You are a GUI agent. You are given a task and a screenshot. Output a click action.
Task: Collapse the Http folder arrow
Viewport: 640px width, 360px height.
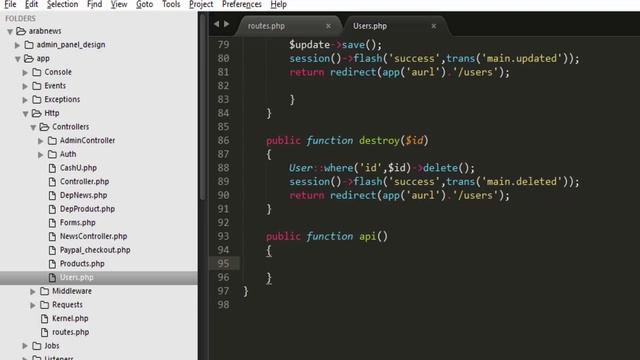tap(25, 114)
